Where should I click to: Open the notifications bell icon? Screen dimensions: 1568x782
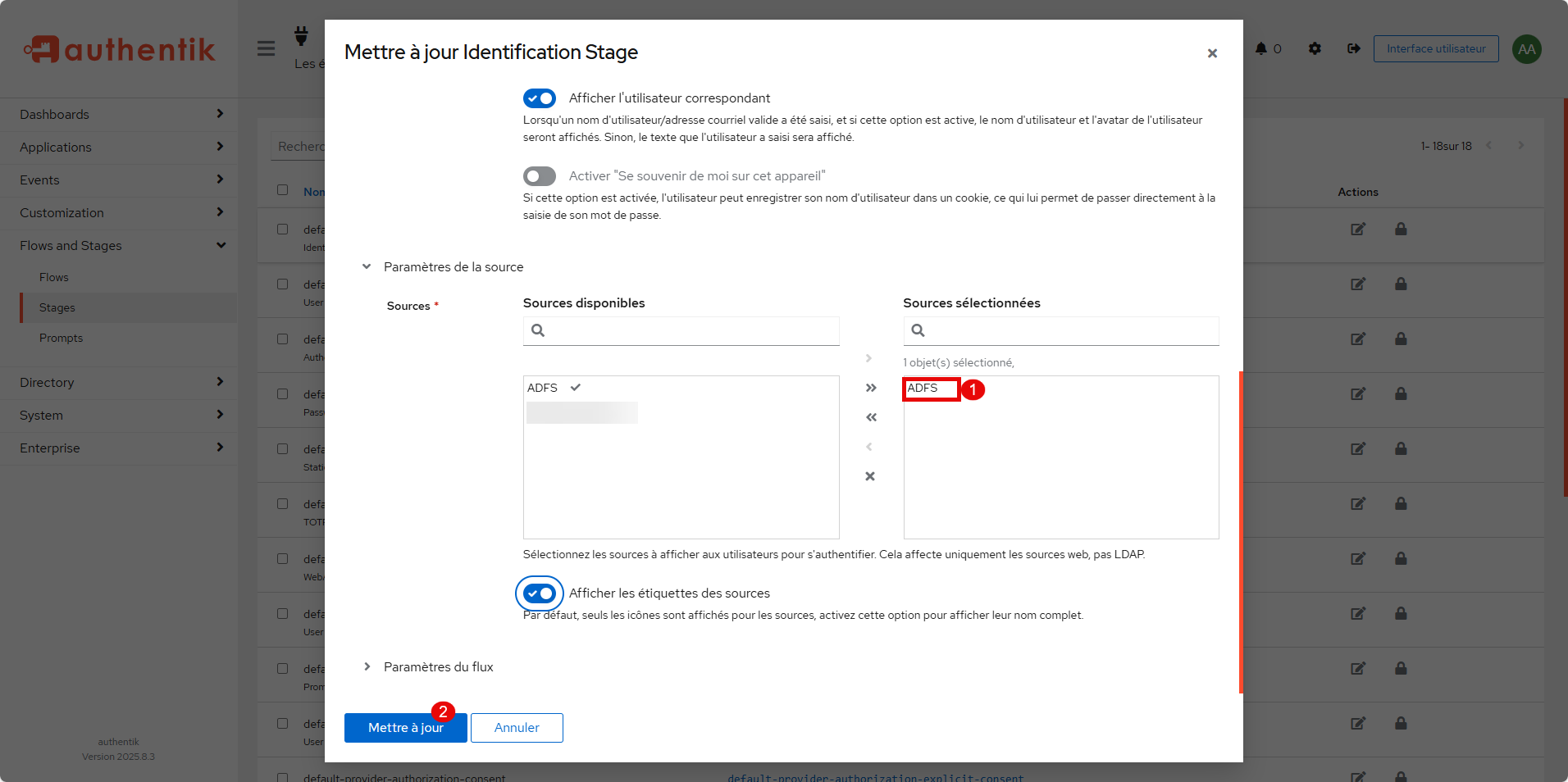(1261, 48)
